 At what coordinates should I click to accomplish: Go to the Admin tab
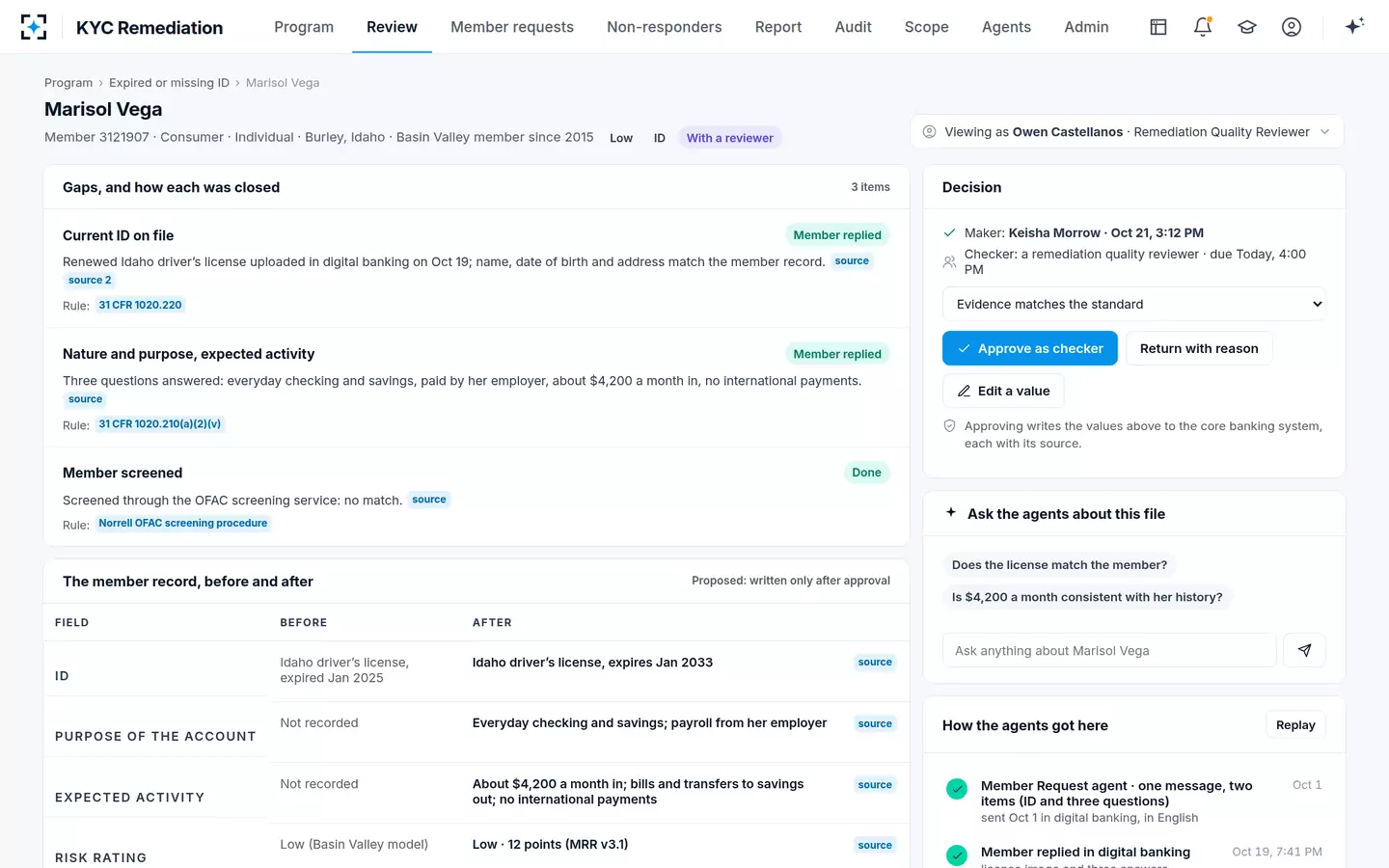(1086, 27)
